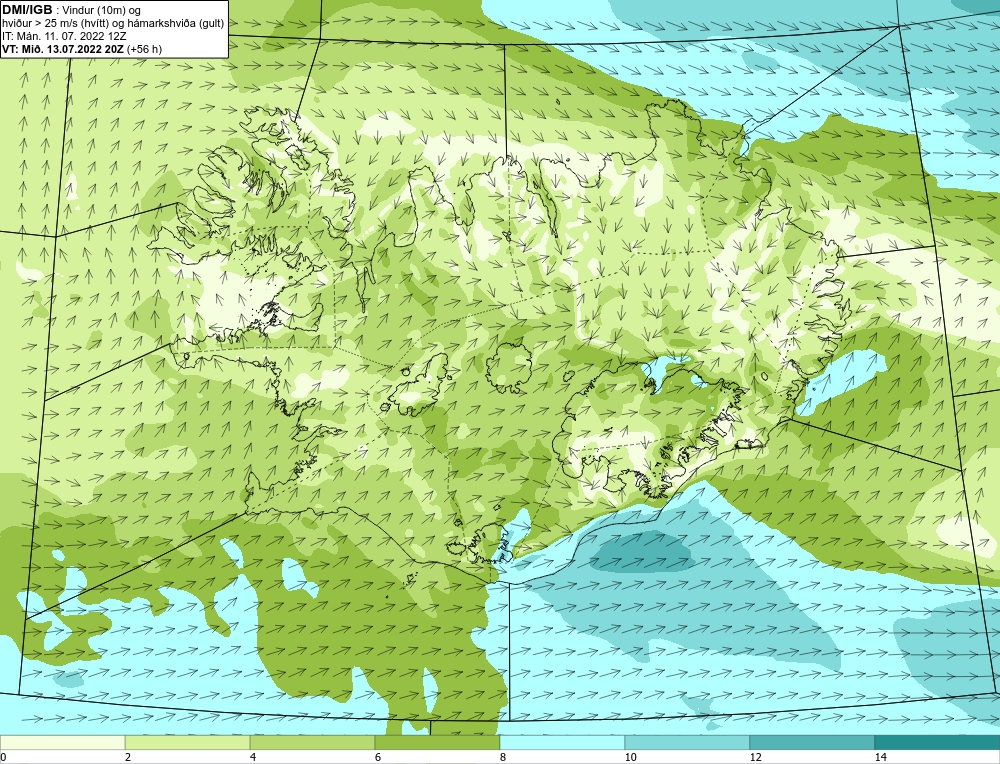Click the '(+56 h)' forecast offset text

pyautogui.click(x=144, y=49)
